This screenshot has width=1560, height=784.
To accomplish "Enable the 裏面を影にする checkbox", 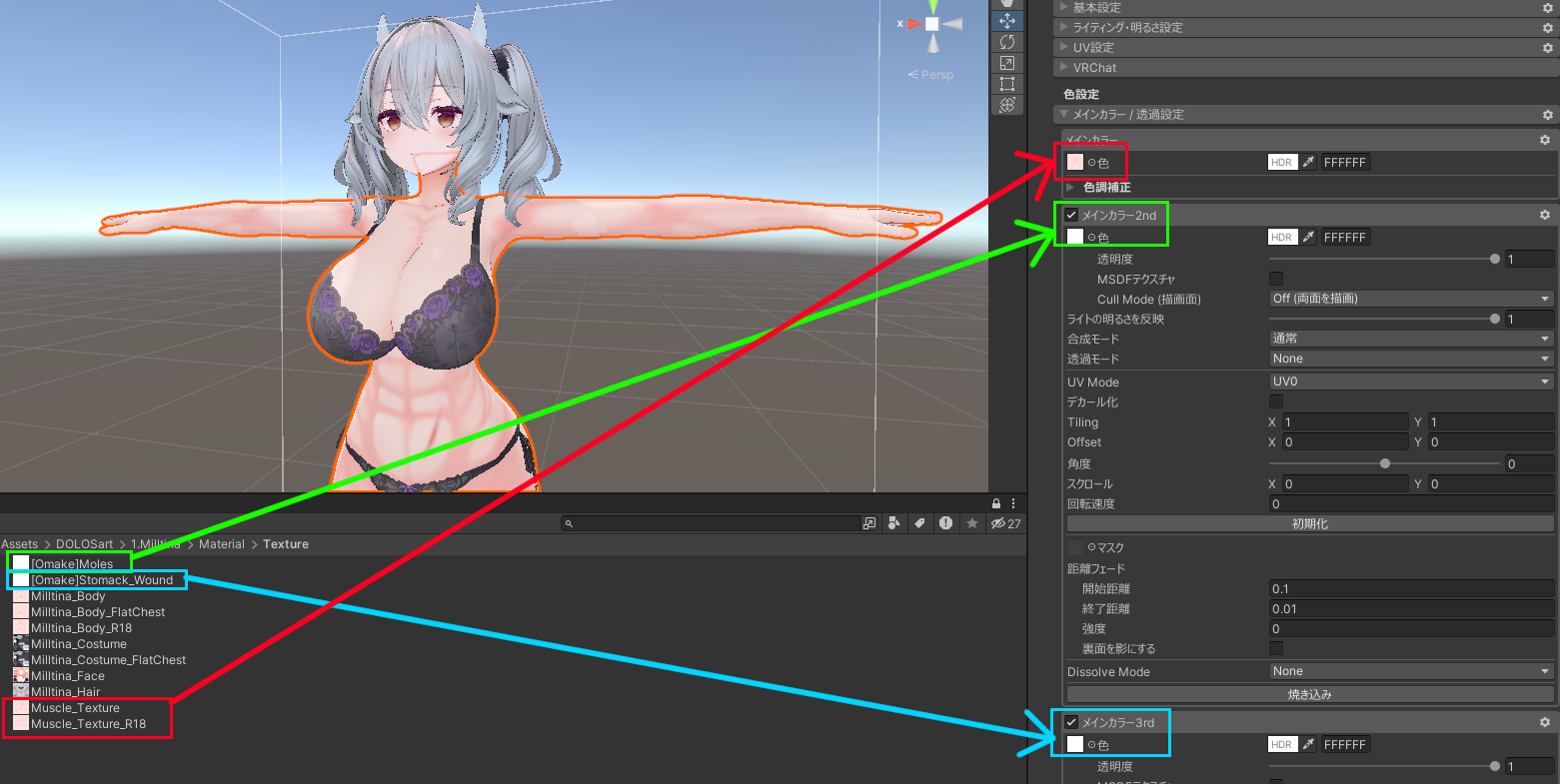I will [1276, 648].
